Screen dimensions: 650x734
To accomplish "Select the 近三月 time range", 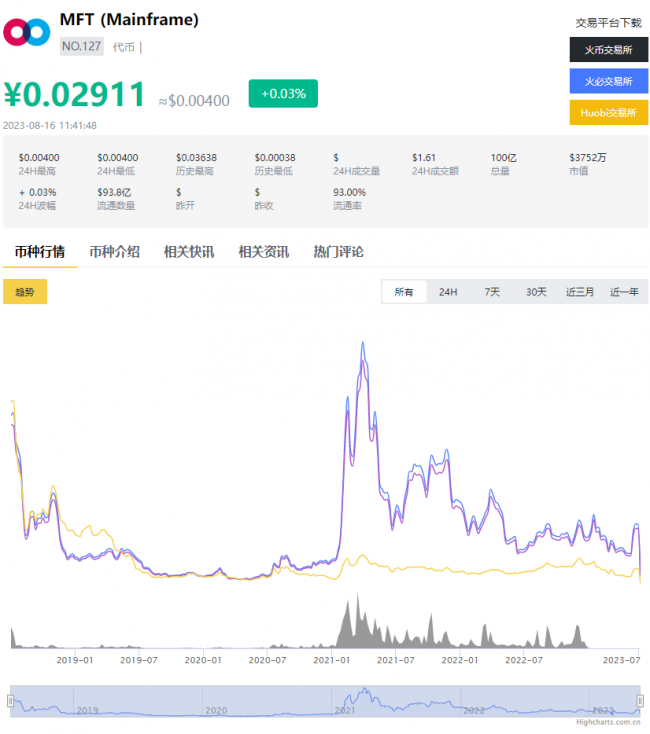I will coord(580,292).
